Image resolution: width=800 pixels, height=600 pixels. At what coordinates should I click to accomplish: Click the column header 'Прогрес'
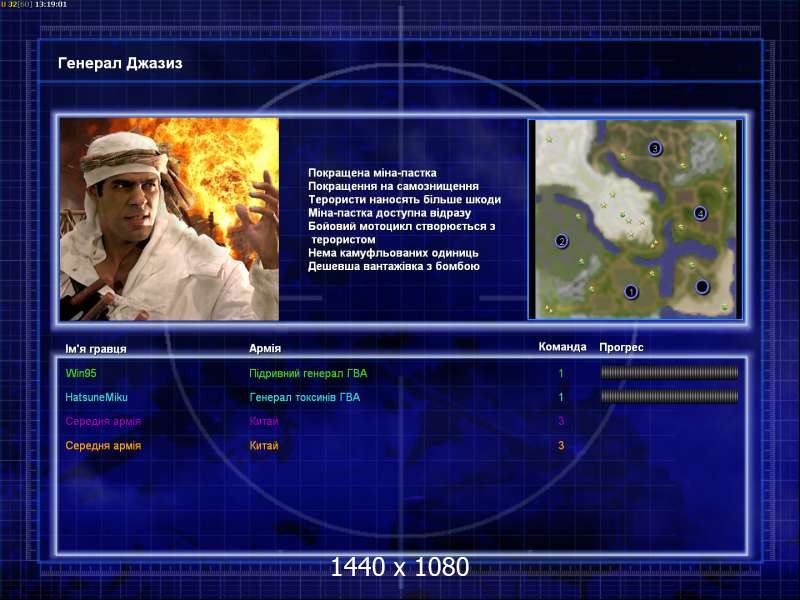coord(621,347)
